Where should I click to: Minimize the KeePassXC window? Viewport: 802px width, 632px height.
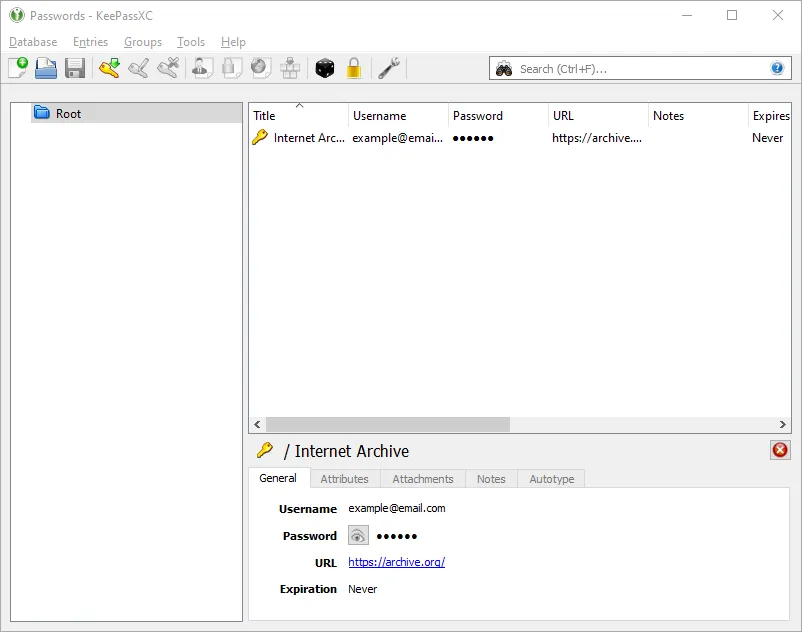point(687,15)
